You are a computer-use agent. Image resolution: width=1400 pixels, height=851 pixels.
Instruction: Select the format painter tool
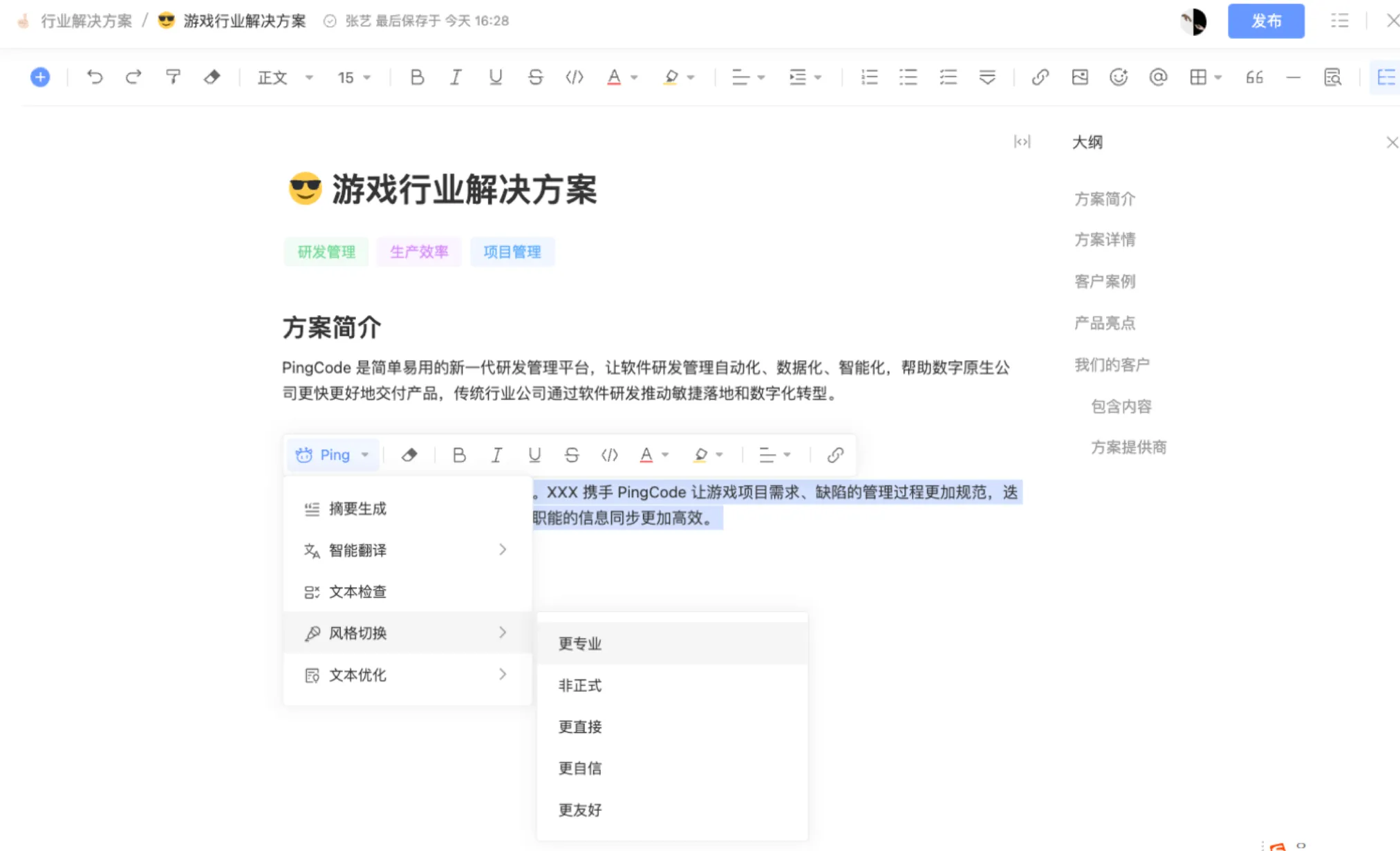coord(173,77)
